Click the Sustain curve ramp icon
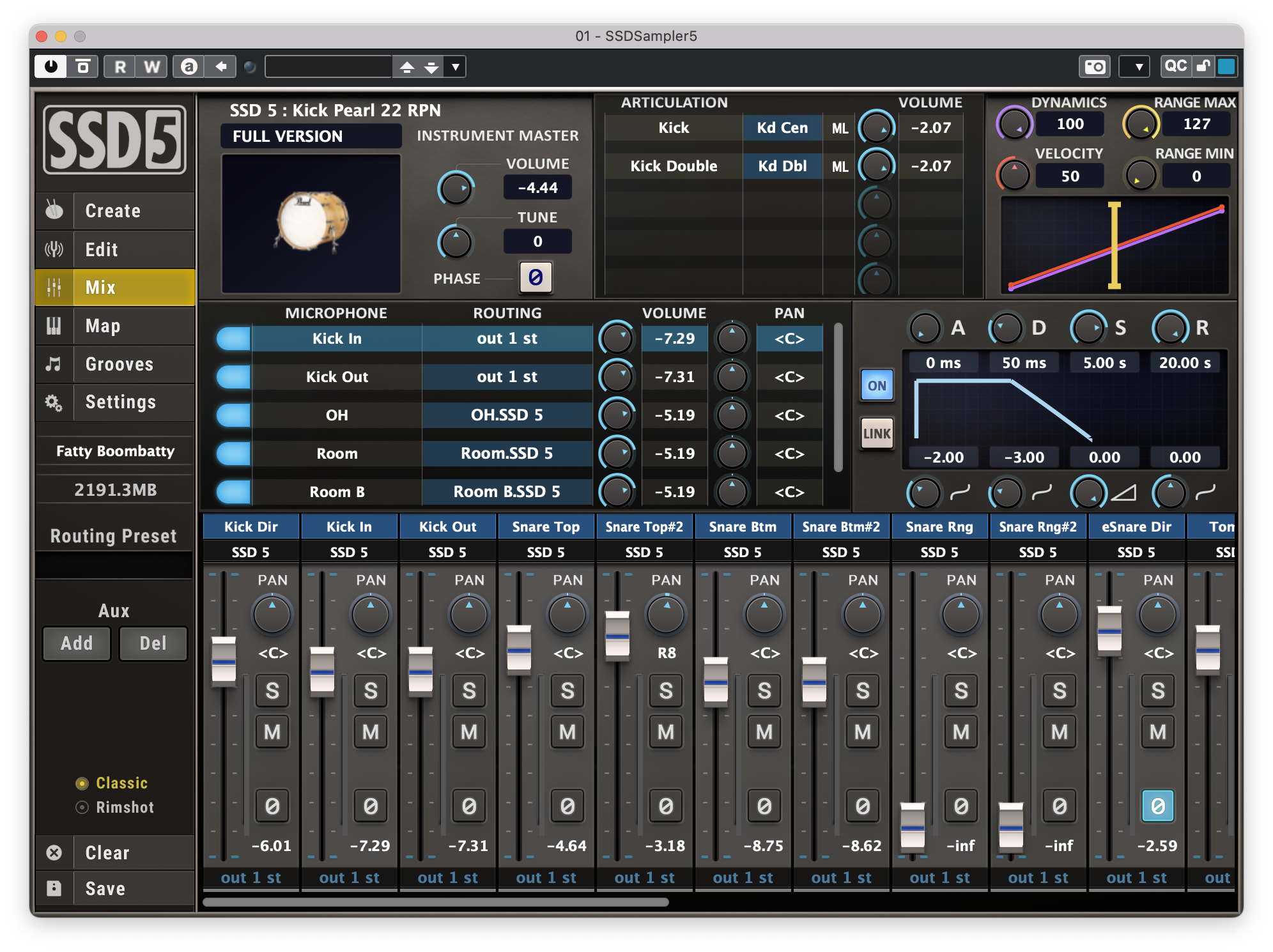This screenshot has width=1273, height=952. (x=1124, y=492)
